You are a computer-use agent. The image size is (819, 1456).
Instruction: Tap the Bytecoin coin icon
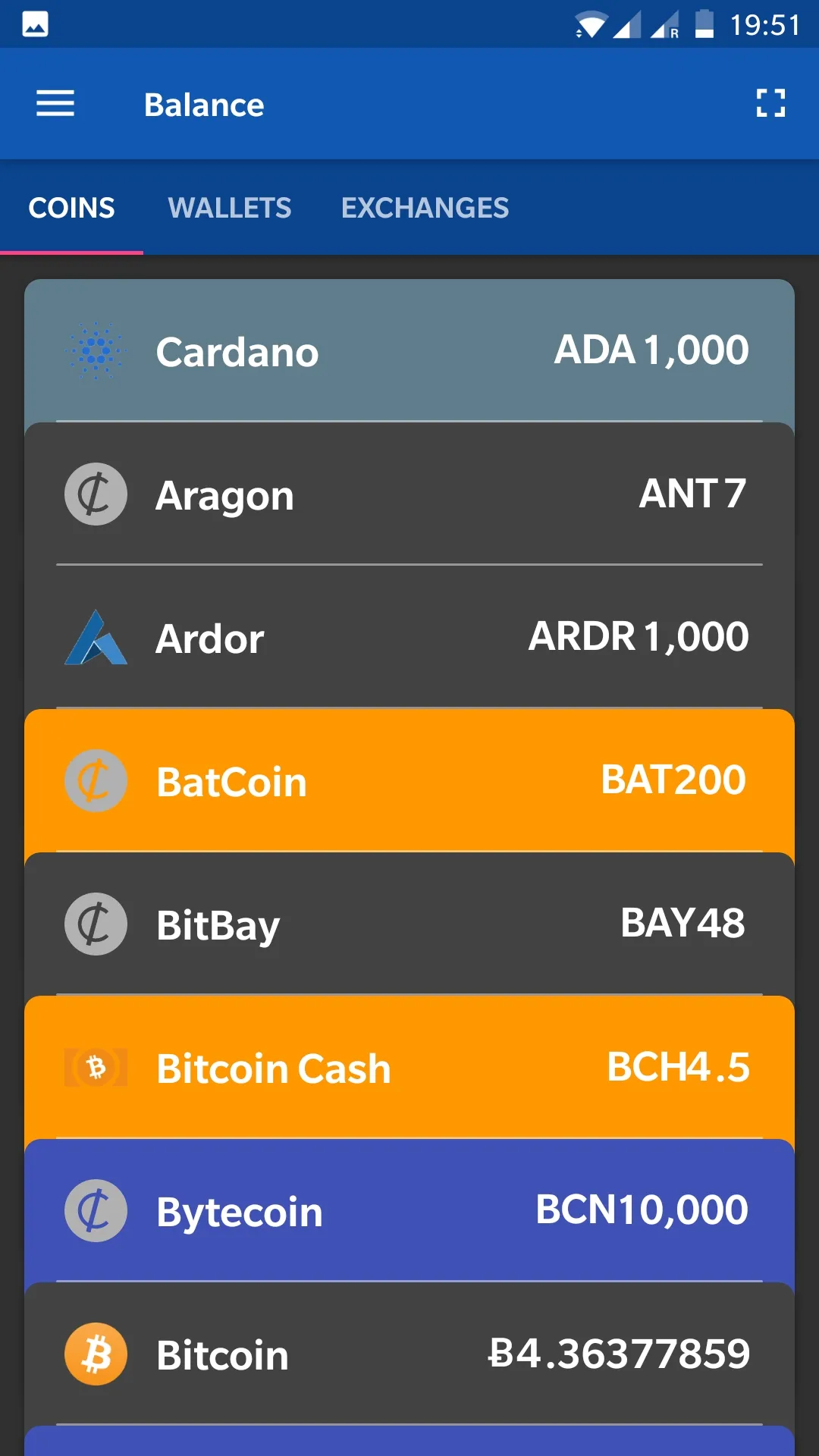point(96,1210)
